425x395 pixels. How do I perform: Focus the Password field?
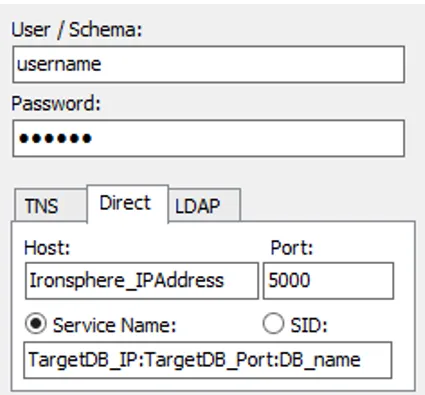[x=209, y=138]
